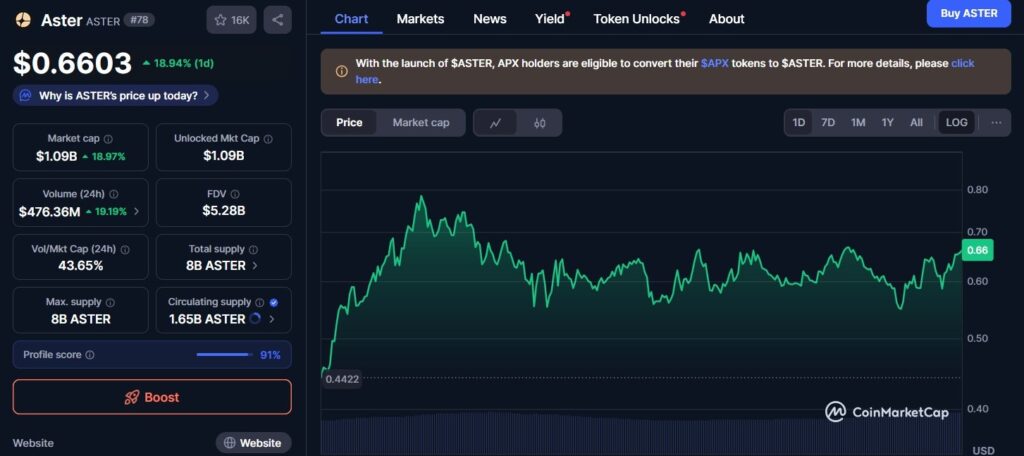Click the 0.66 current price marker
The image size is (1024, 456).
point(977,250)
